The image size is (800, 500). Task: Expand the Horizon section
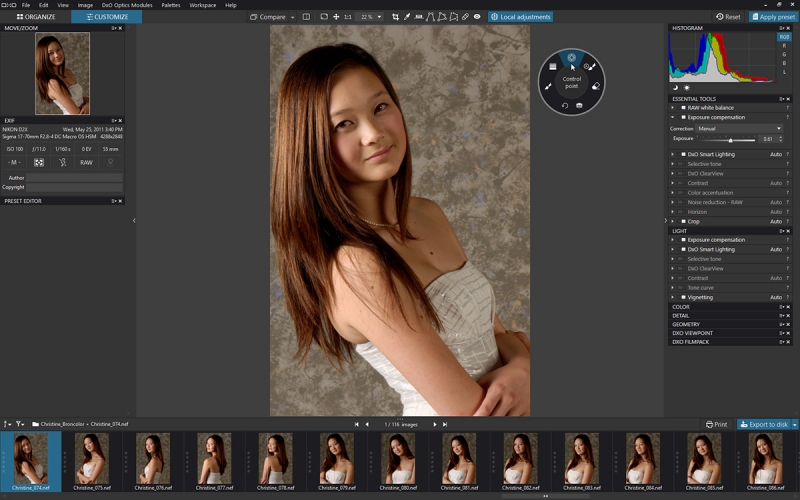tap(672, 212)
